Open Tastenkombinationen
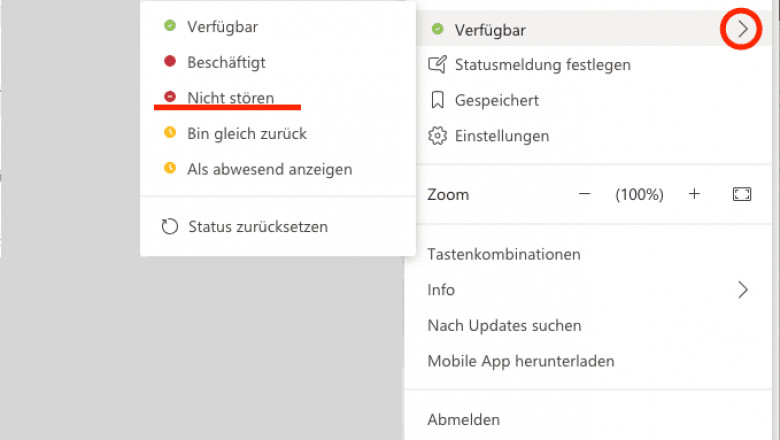Screen dimensions: 780x440 (x=504, y=255)
